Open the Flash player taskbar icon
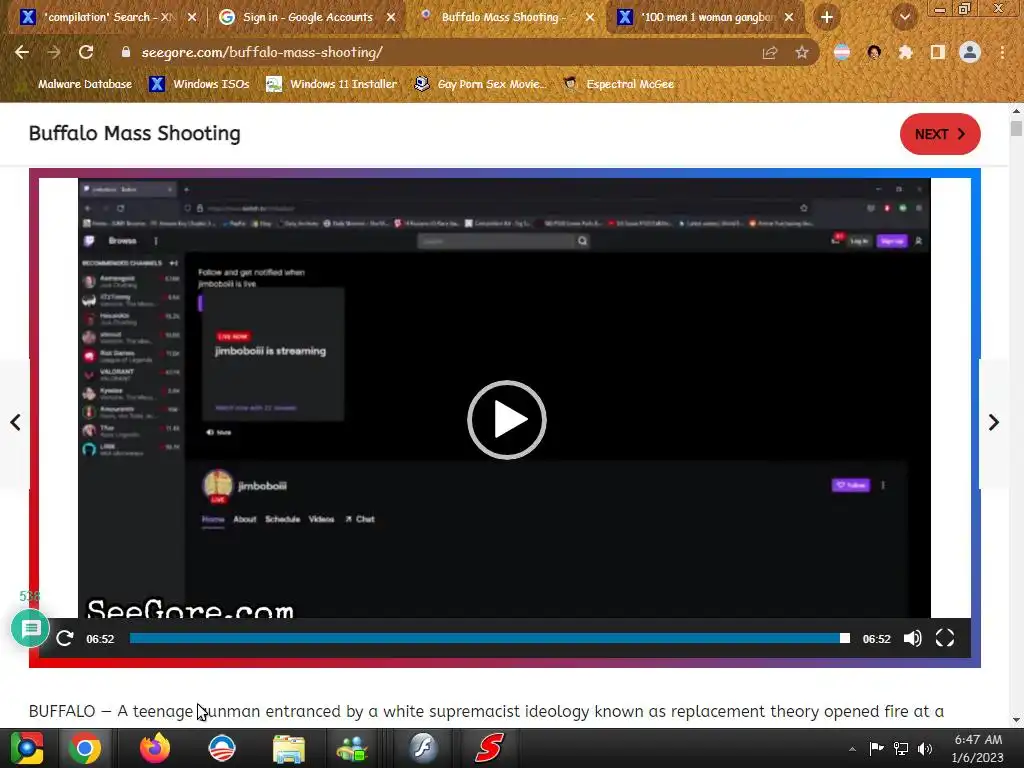The height and width of the screenshot is (768, 1024). pyautogui.click(x=423, y=748)
